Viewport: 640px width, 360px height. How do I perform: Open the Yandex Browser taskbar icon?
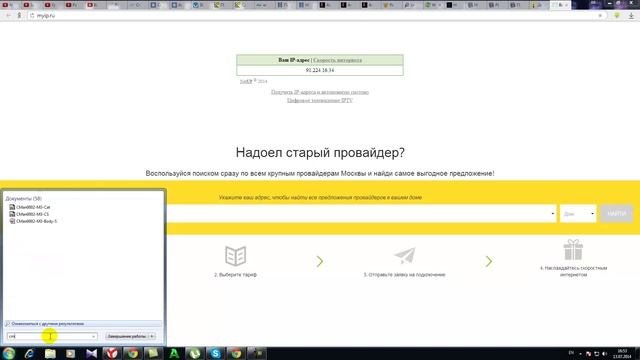[x=112, y=353]
